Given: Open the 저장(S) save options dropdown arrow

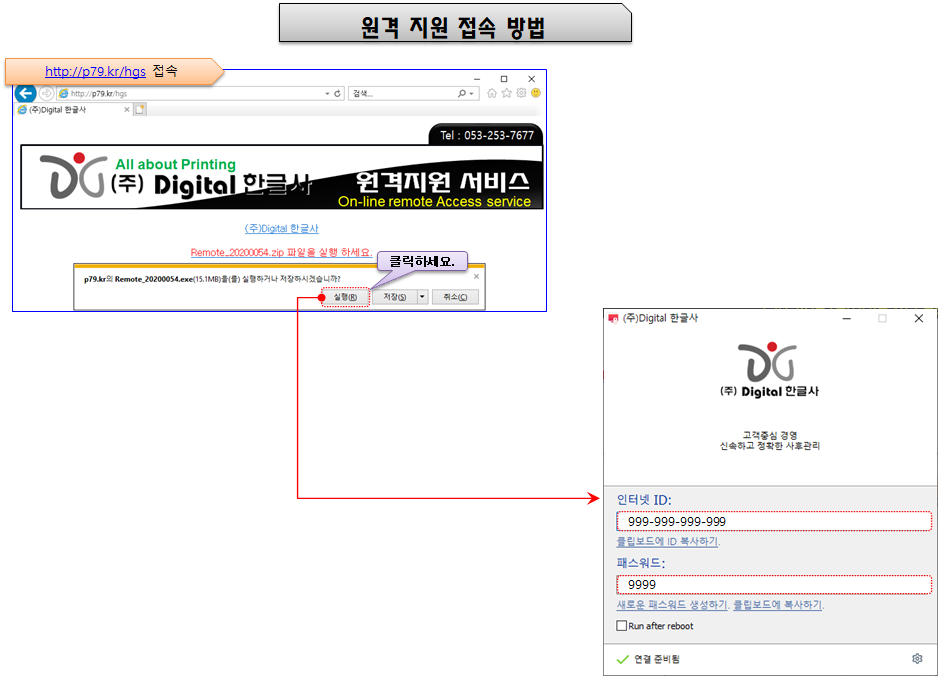Looking at the screenshot, I should (422, 297).
